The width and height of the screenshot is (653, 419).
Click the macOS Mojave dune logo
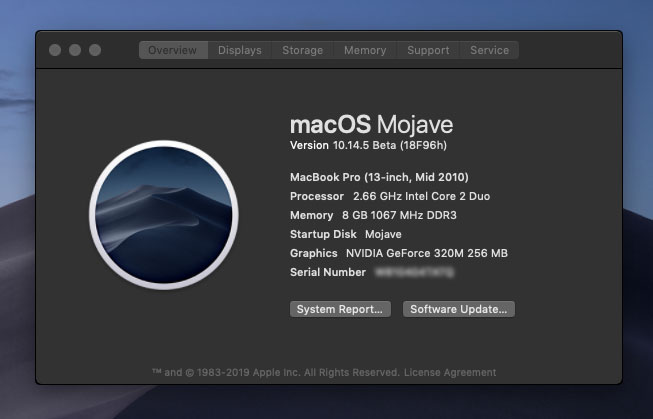(x=164, y=215)
